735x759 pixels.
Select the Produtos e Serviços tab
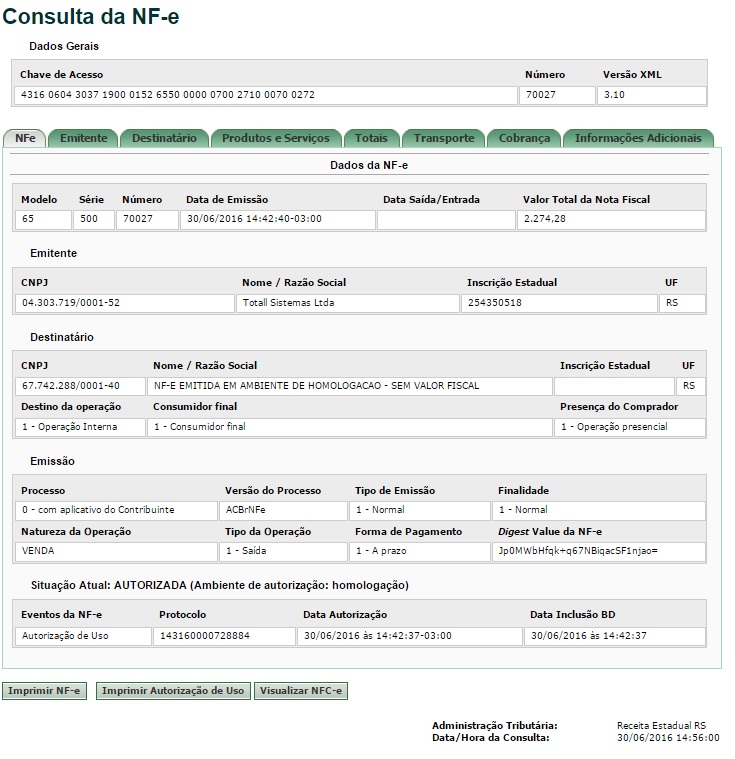[276, 138]
